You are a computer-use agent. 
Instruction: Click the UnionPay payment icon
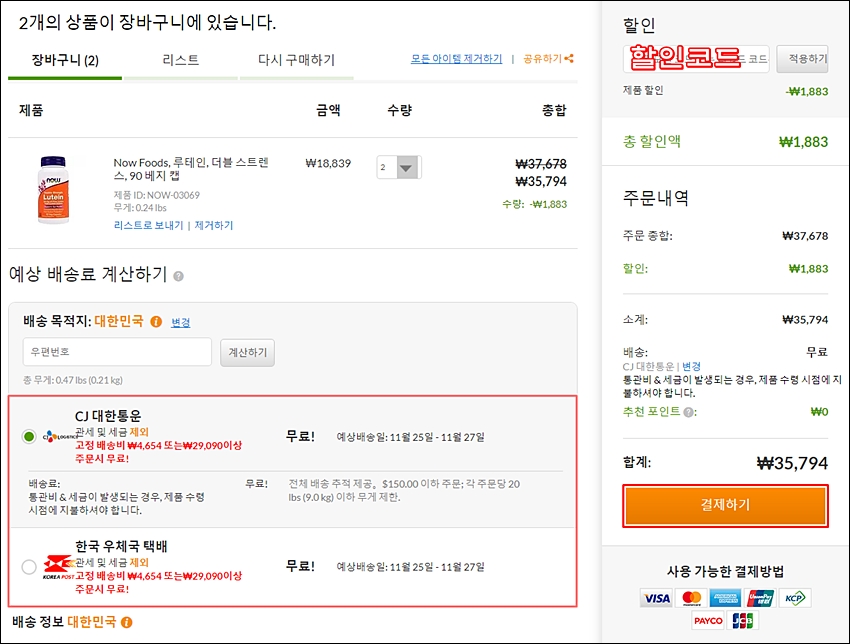(760, 598)
